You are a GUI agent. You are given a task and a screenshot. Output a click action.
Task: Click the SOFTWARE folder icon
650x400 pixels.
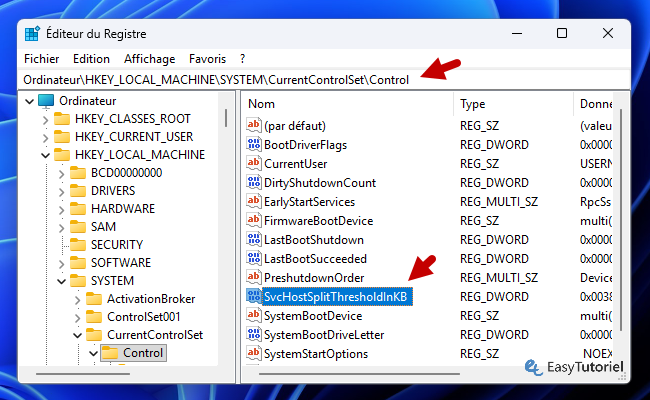click(x=78, y=263)
